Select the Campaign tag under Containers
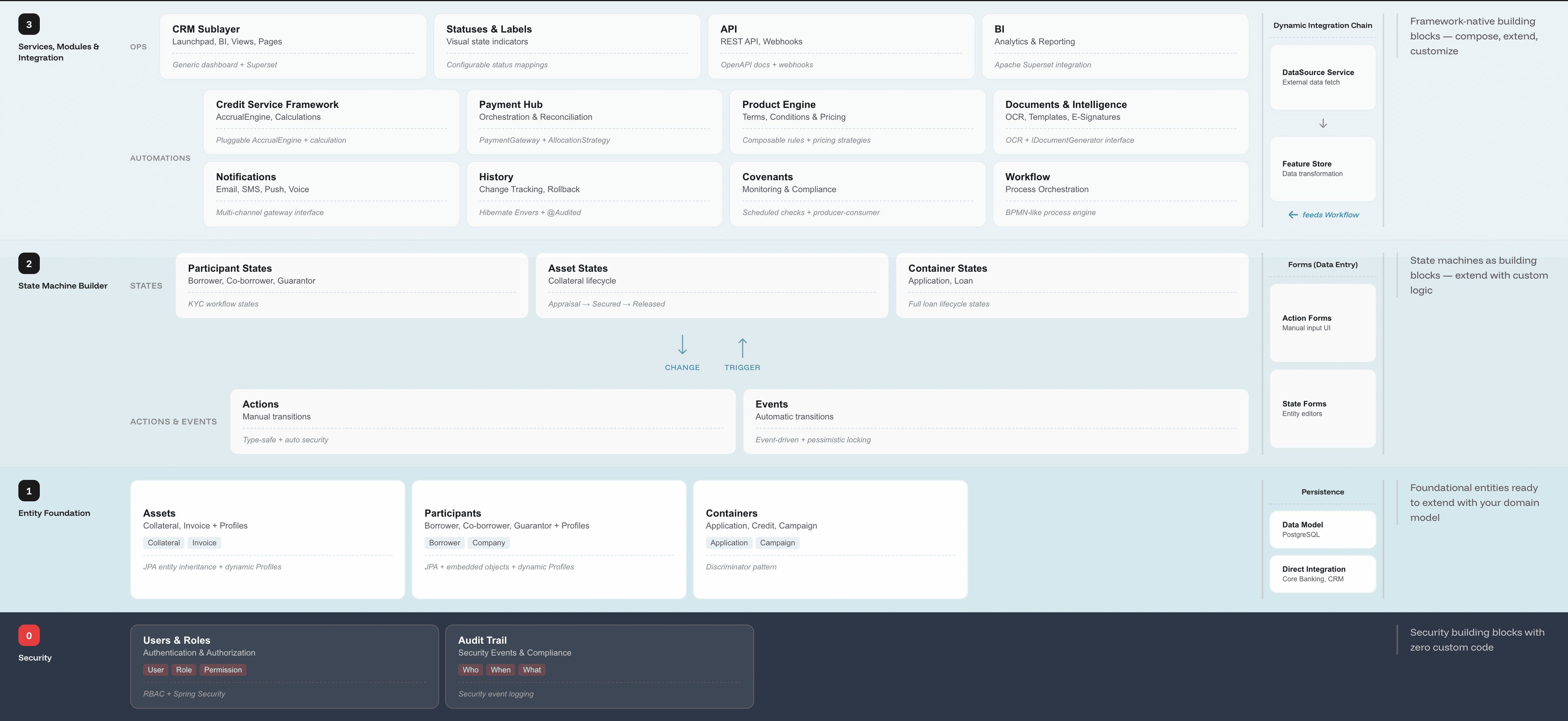1568x721 pixels. coord(777,543)
